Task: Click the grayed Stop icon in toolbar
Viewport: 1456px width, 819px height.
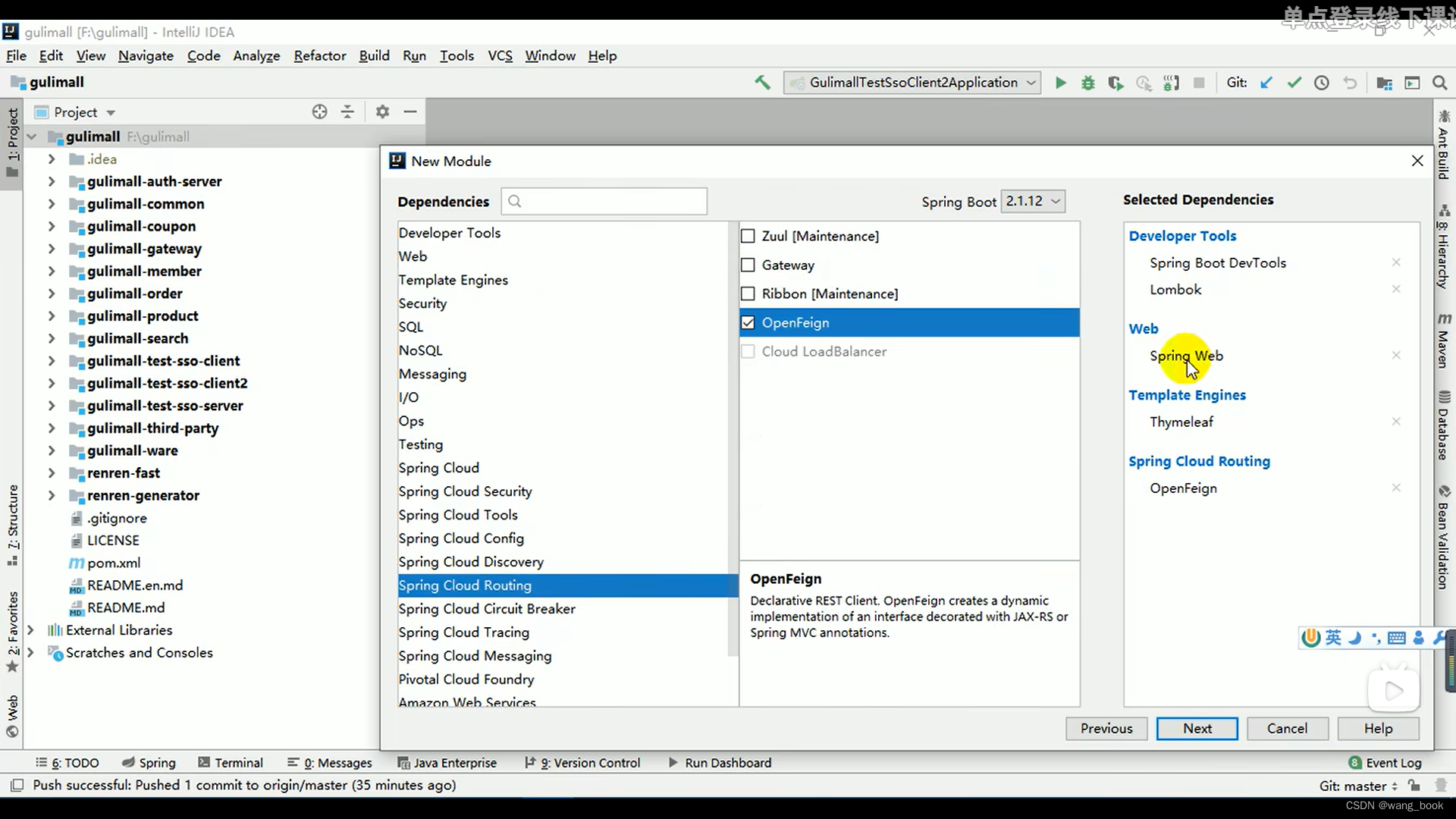Action: (x=1199, y=83)
